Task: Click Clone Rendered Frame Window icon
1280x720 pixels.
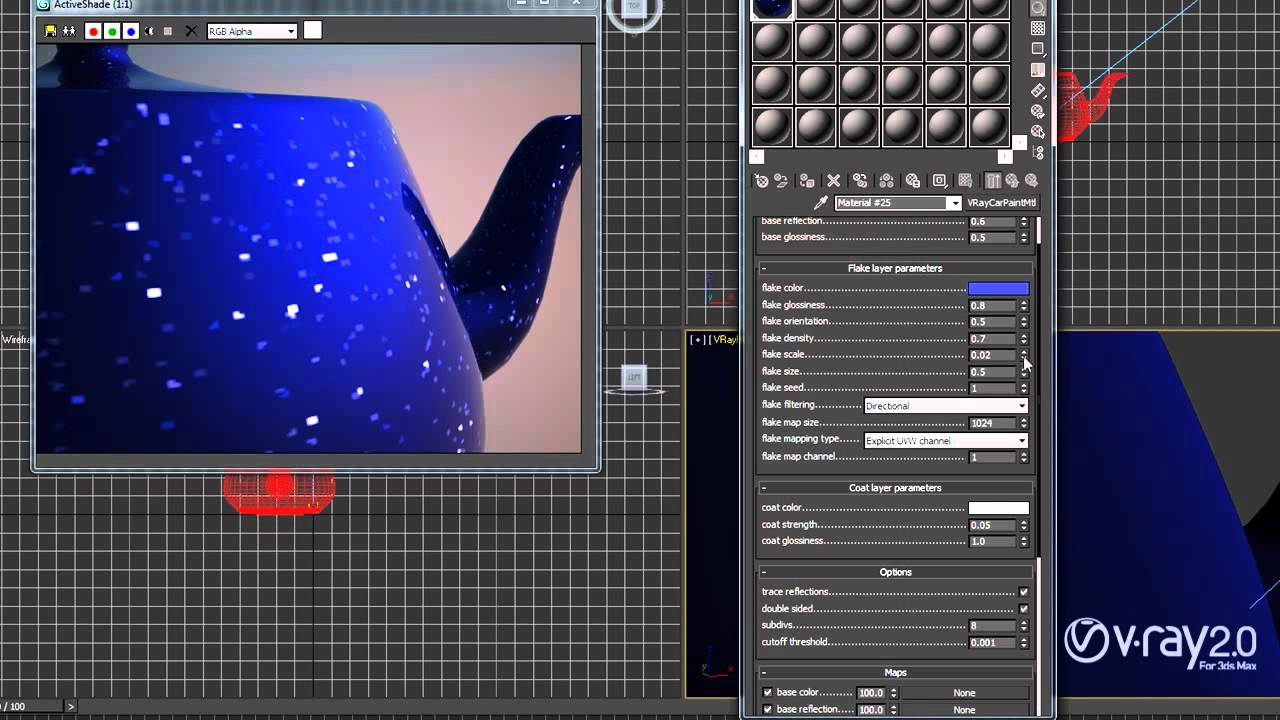Action: [69, 31]
